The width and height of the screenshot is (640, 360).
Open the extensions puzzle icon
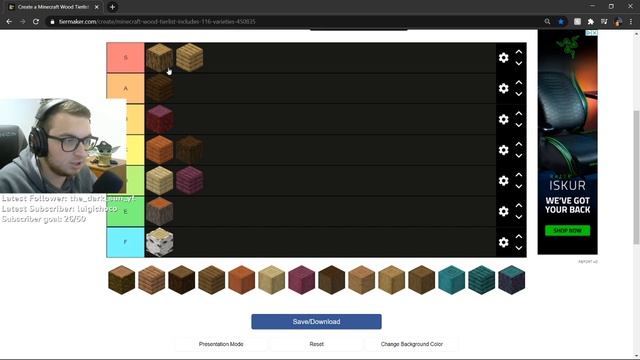[591, 22]
